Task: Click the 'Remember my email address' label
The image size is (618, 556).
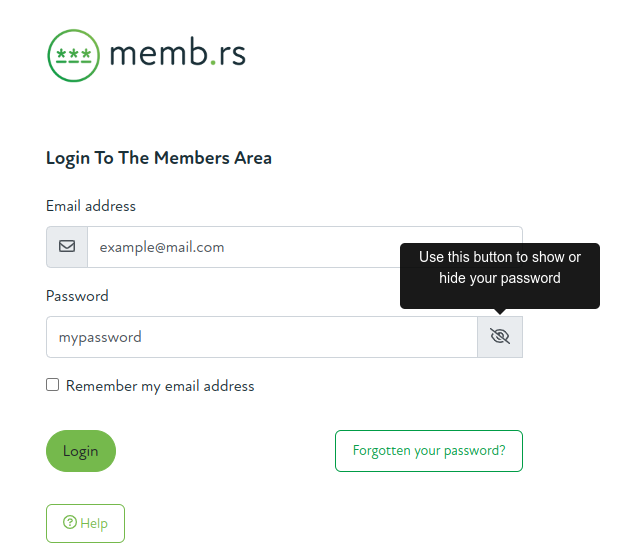Action: 160,386
